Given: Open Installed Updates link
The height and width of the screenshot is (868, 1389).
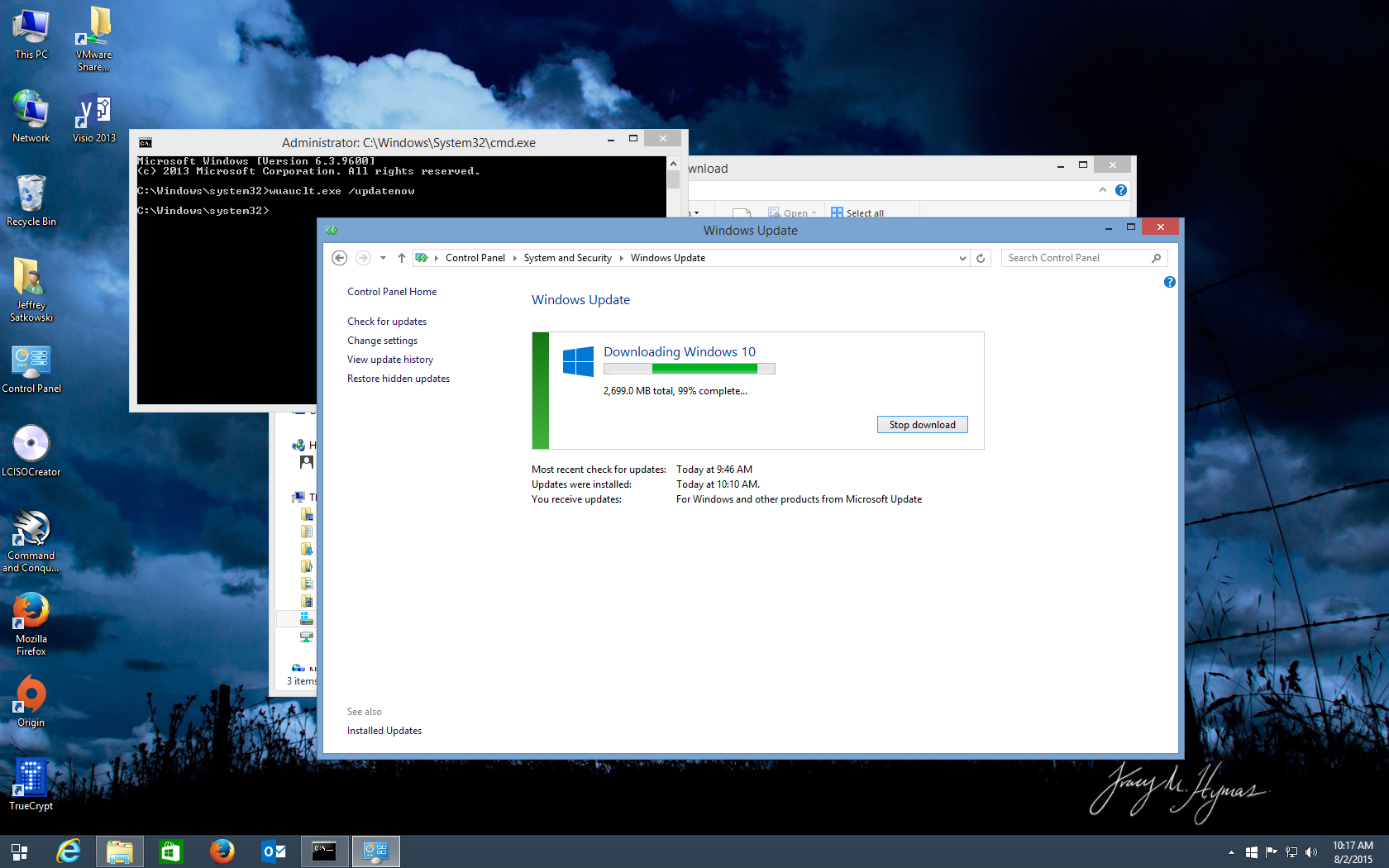Looking at the screenshot, I should 384,731.
